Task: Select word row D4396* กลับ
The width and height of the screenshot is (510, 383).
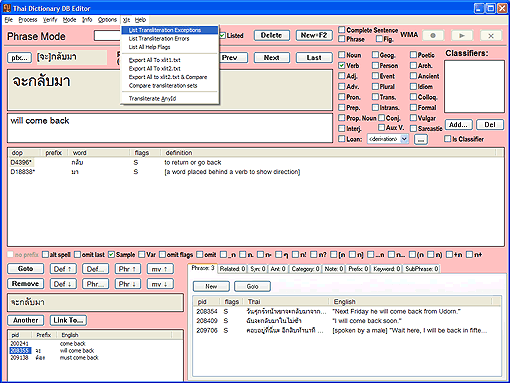Action: tap(256, 163)
